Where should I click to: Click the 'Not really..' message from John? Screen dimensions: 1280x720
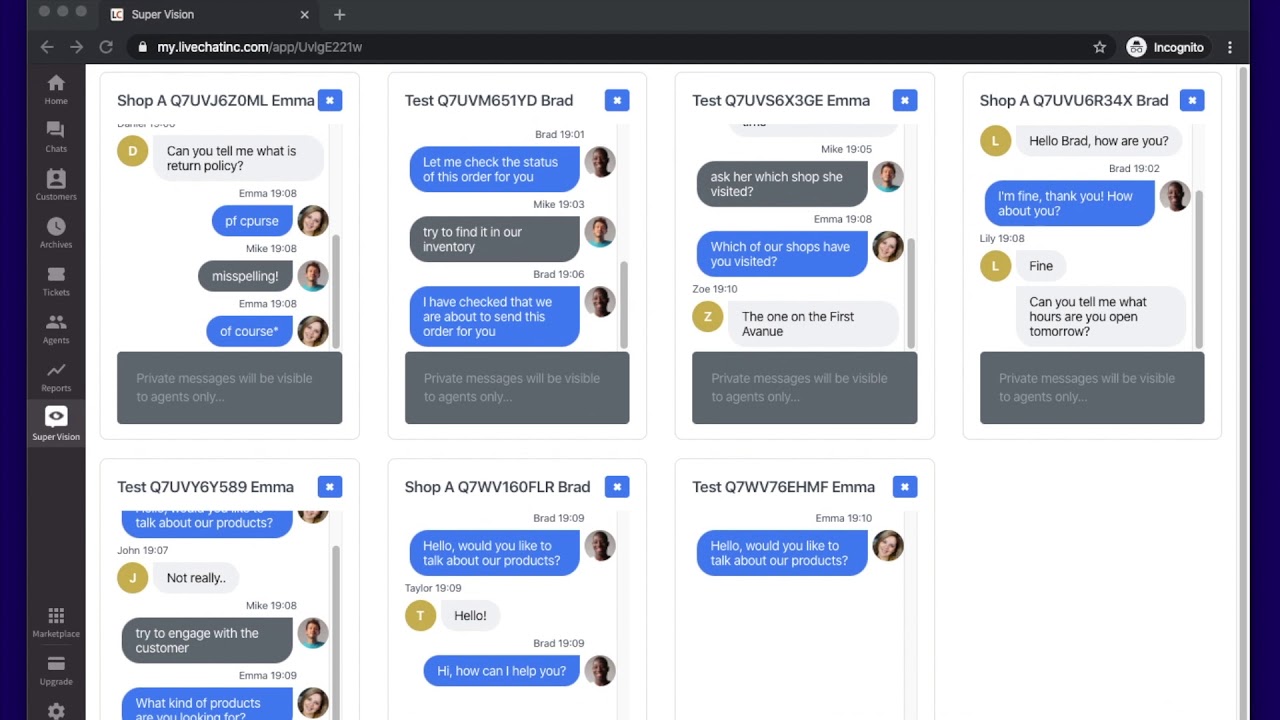point(196,578)
